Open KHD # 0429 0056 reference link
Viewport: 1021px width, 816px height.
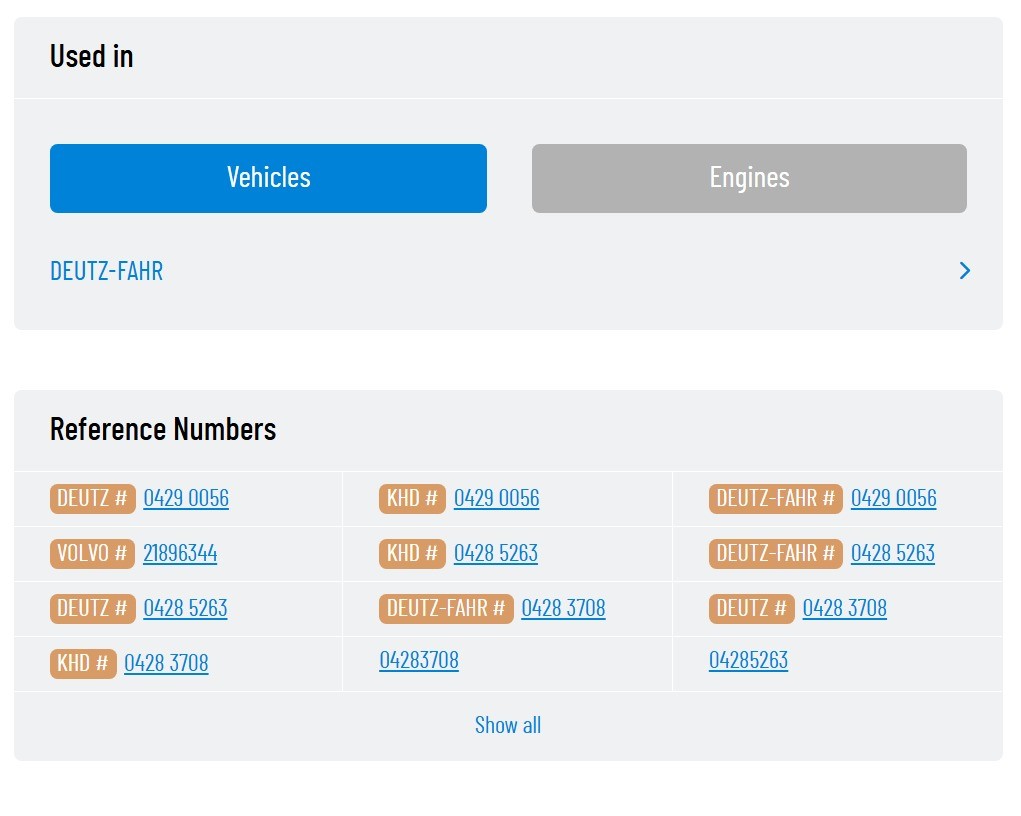click(x=497, y=498)
